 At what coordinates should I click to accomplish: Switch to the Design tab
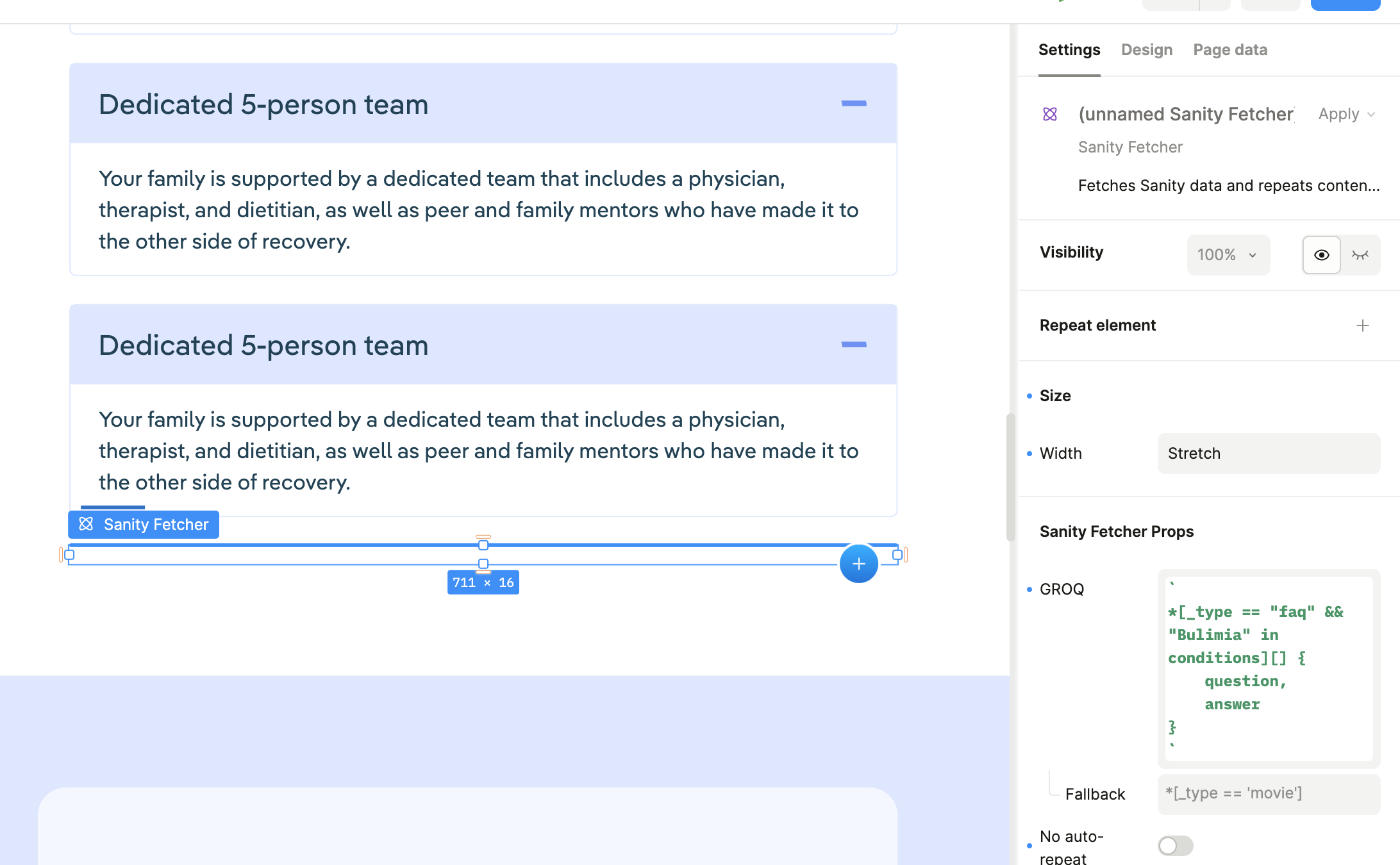click(x=1146, y=50)
